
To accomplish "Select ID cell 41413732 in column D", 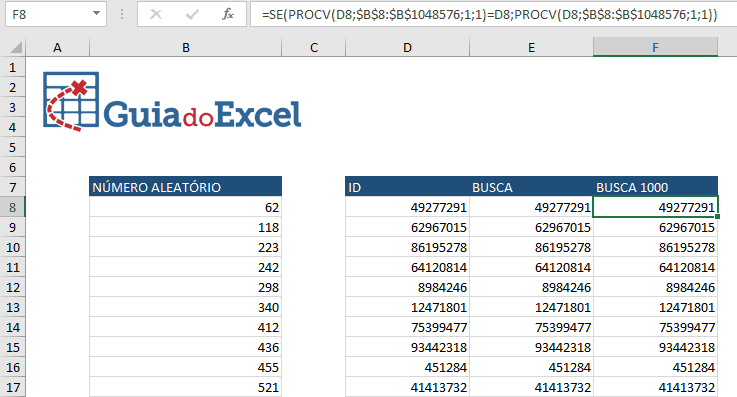I will click(x=407, y=387).
